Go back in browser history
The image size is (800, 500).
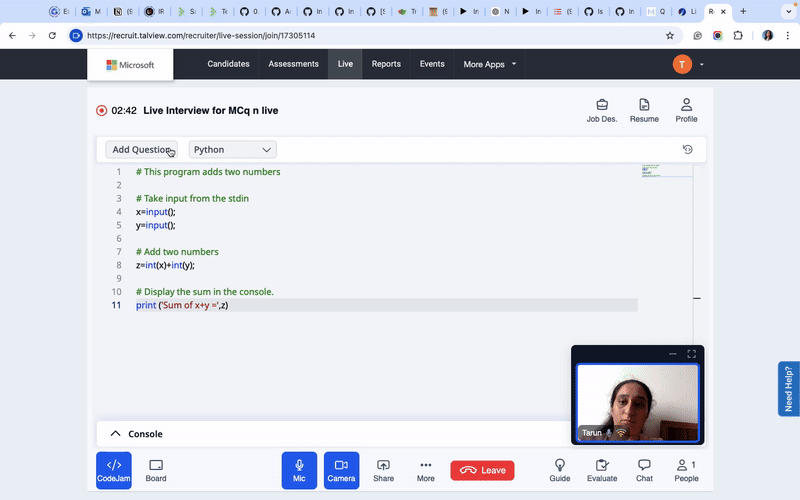point(12,36)
